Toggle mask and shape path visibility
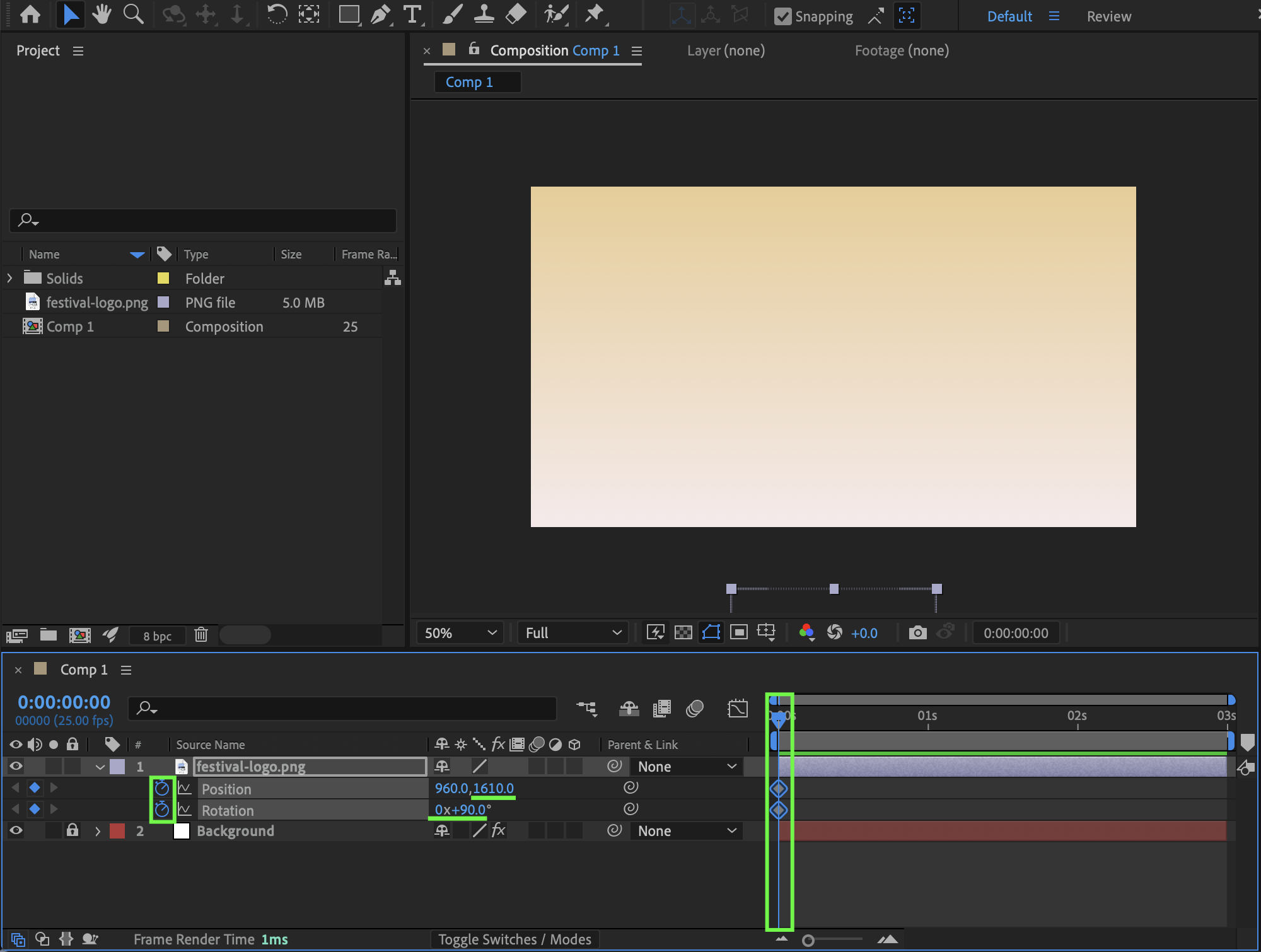The image size is (1261, 952). point(711,632)
